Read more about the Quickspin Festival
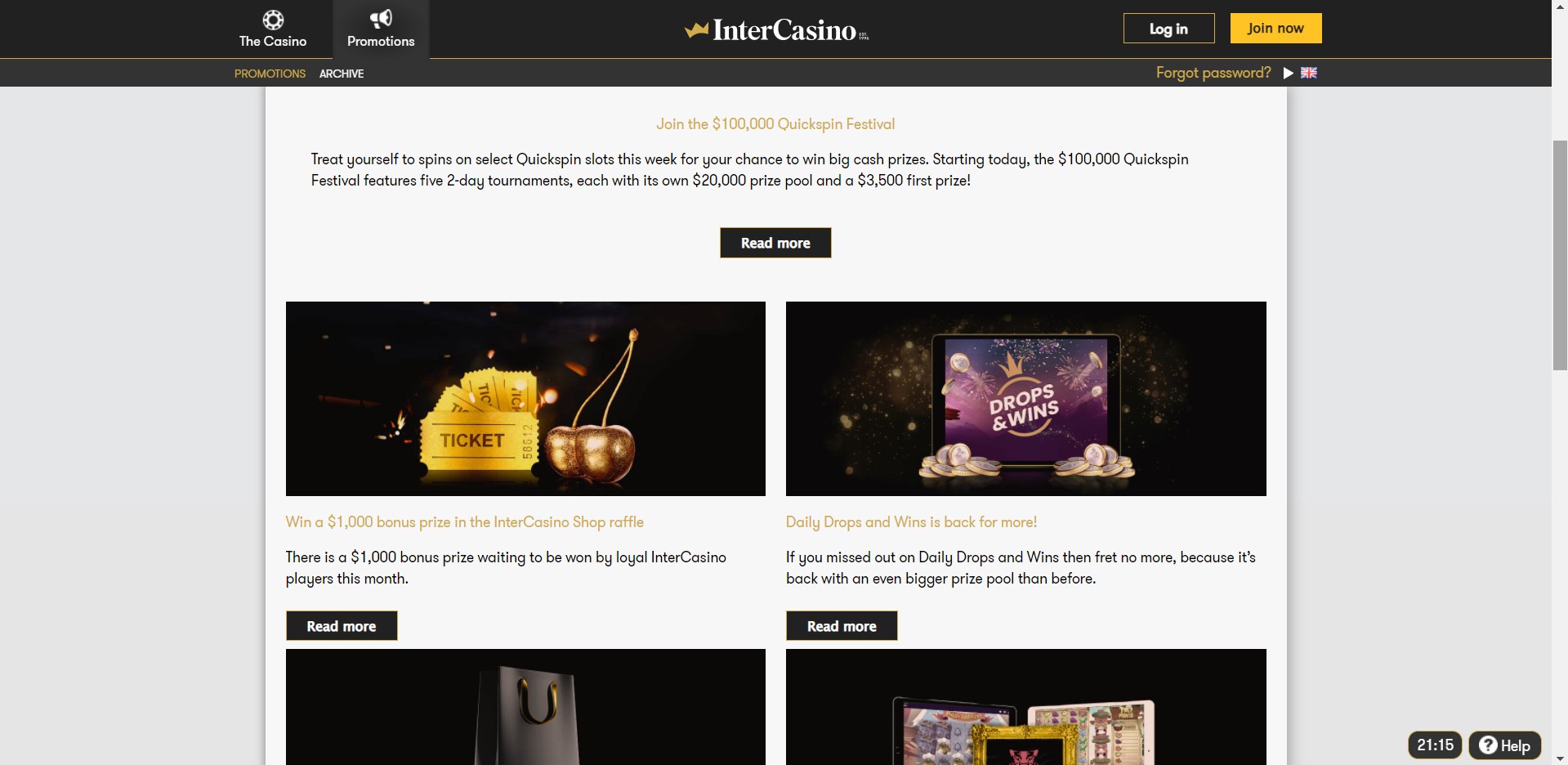This screenshot has height=765, width=1568. click(775, 243)
